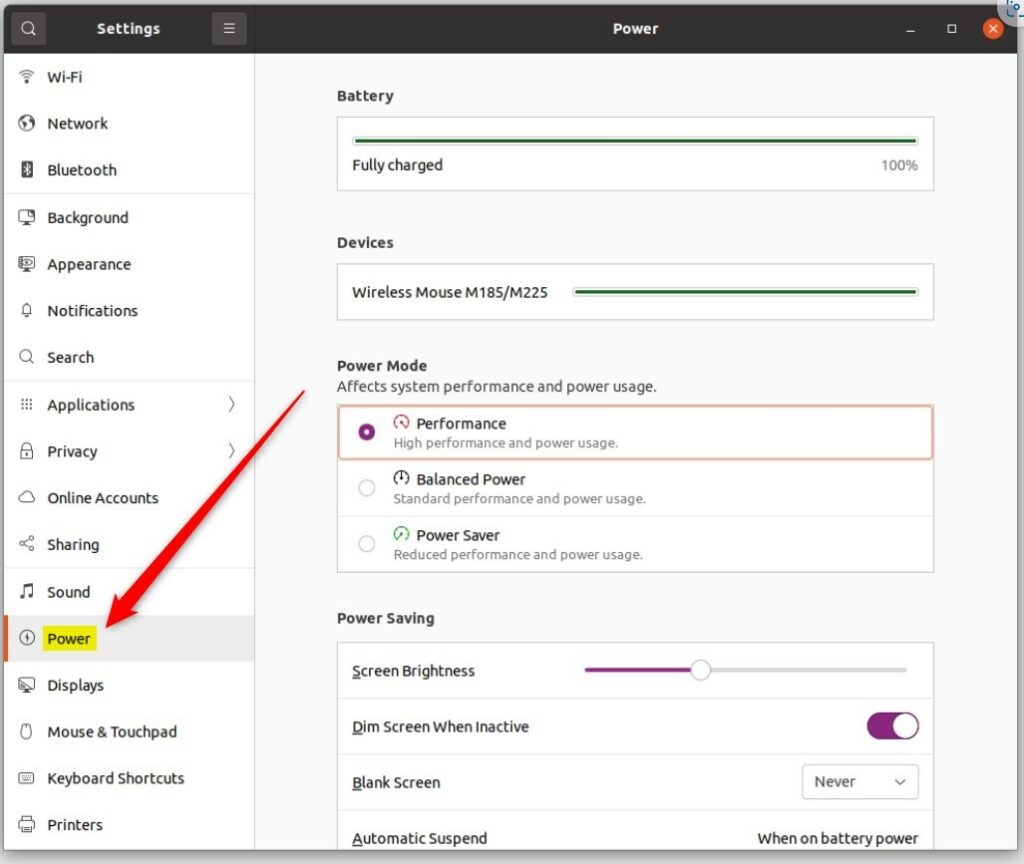Click the Displays monitor icon
The image size is (1024, 864).
(27, 685)
